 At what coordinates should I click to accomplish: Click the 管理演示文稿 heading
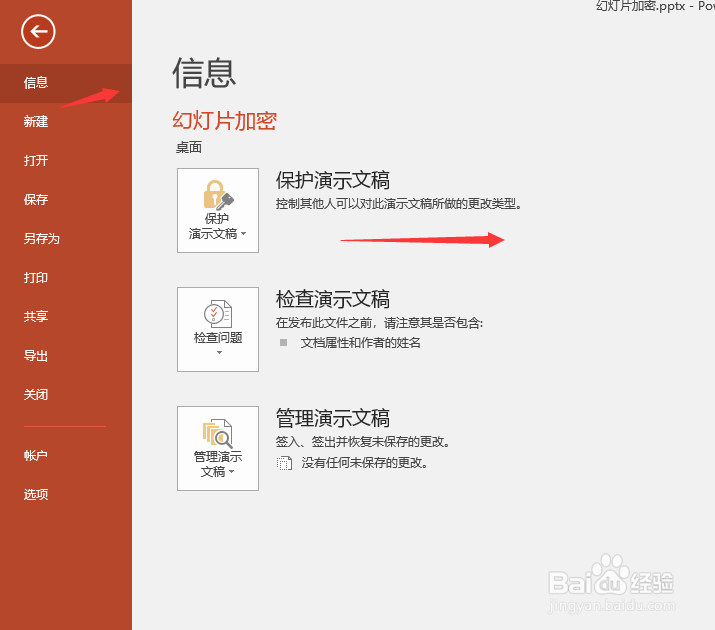pos(333,418)
